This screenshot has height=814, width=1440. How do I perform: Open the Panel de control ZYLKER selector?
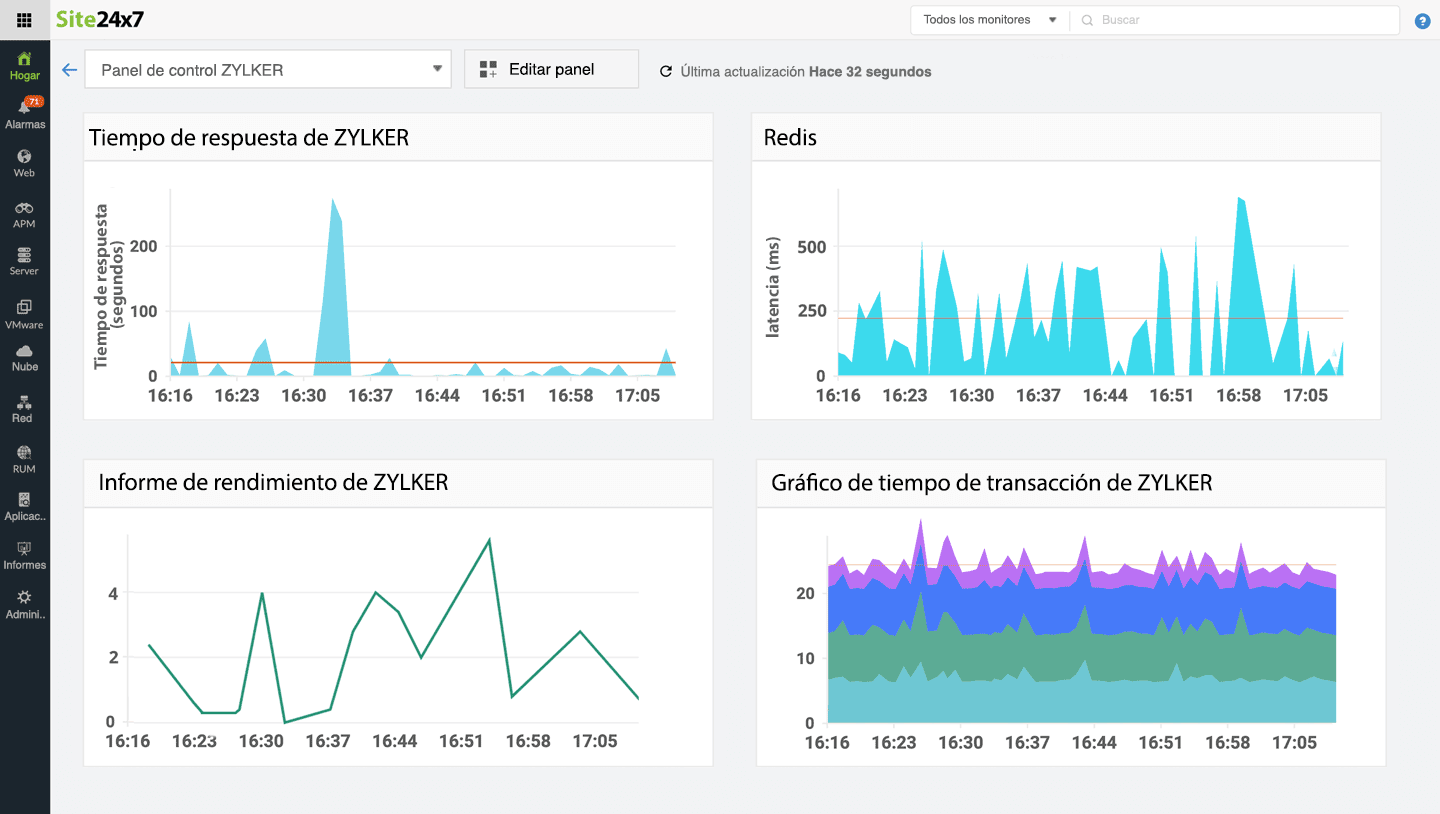pos(267,69)
